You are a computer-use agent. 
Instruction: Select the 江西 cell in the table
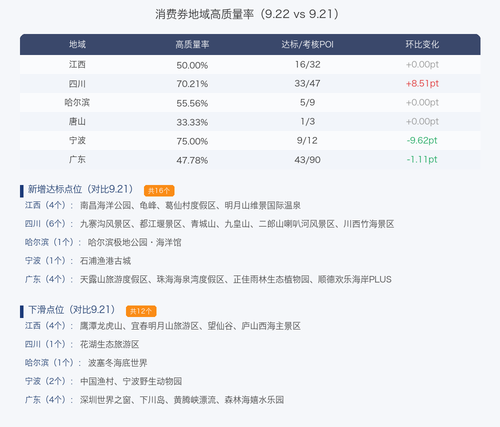coord(77,64)
